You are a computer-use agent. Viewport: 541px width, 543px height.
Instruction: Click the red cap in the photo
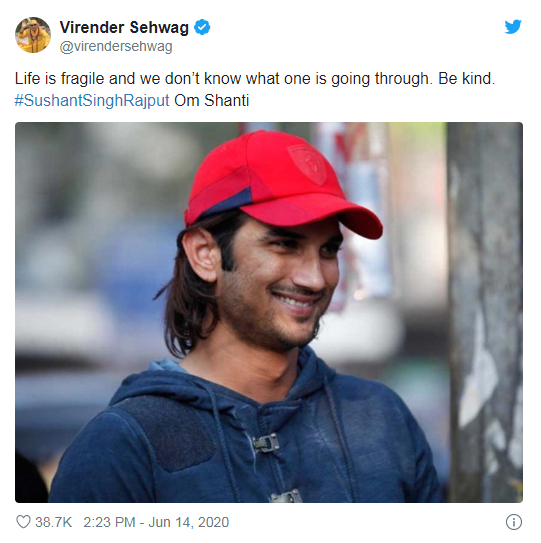click(x=281, y=184)
